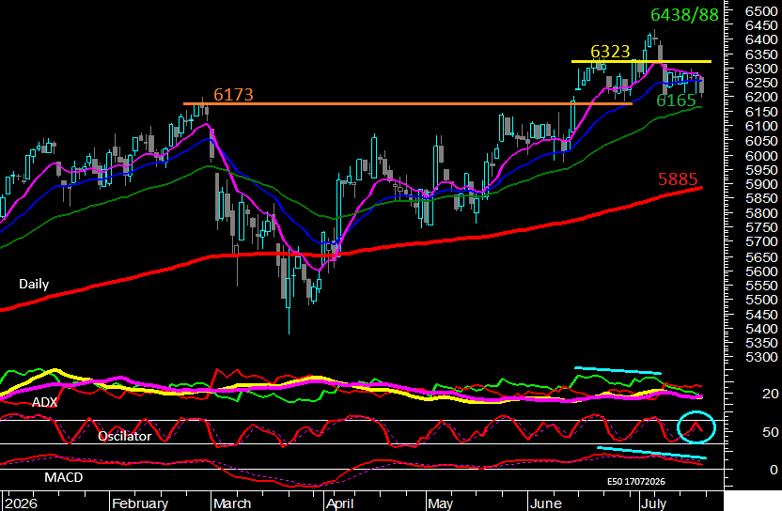Click the 6438/88 green target label
Screen dimensions: 782x511
coord(684,15)
